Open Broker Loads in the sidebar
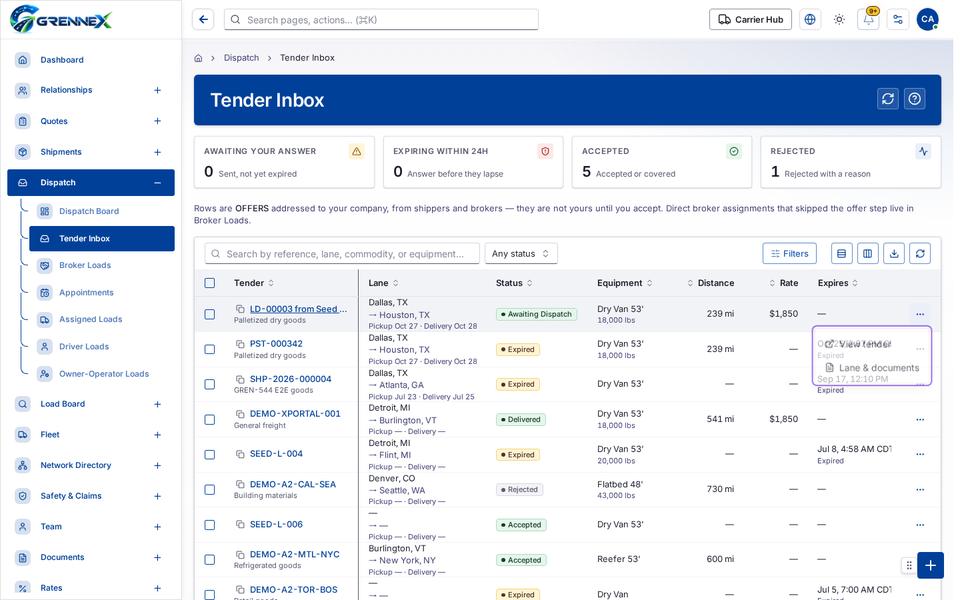960x600 pixels. coord(85,265)
